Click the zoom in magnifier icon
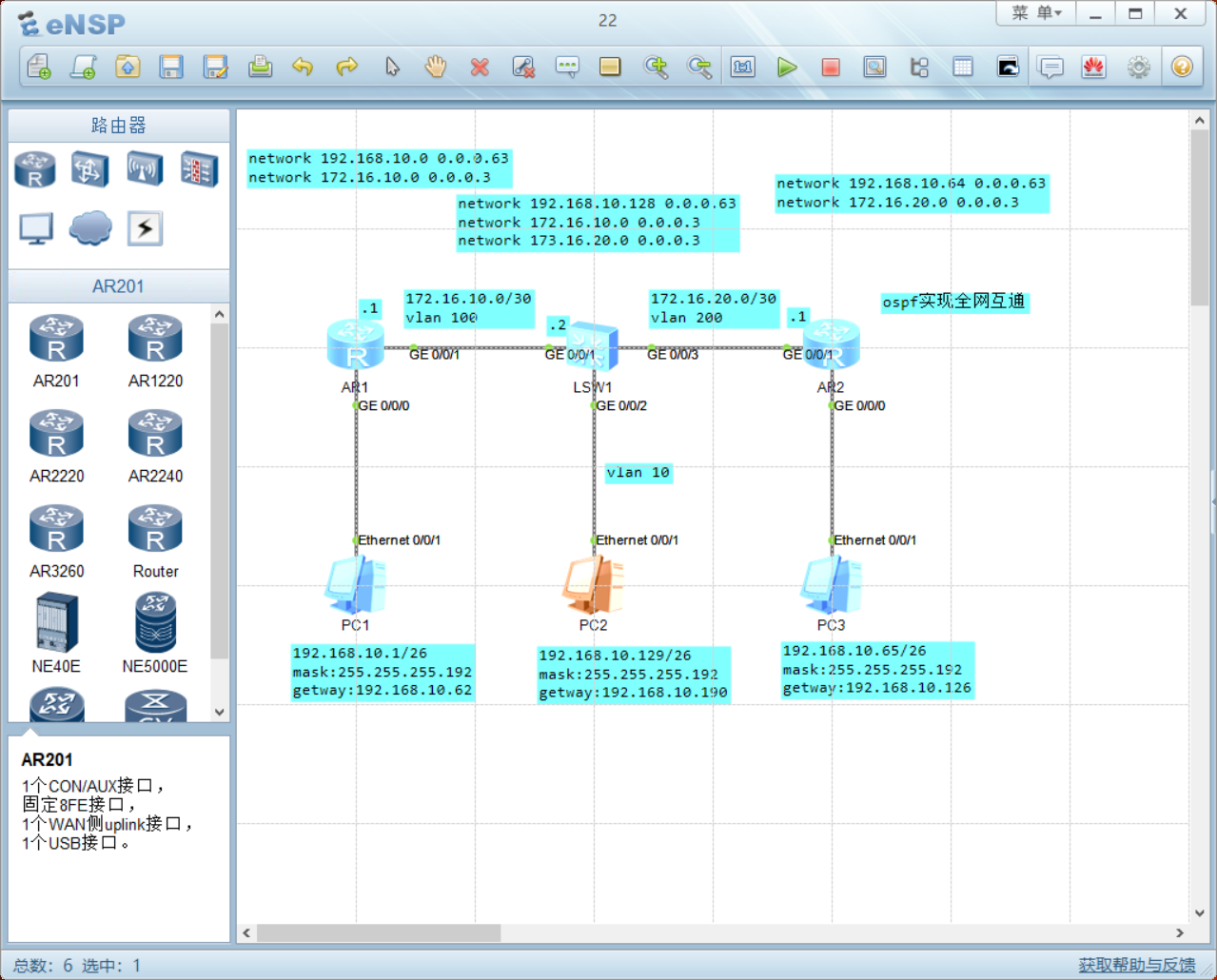1217x980 pixels. [656, 67]
